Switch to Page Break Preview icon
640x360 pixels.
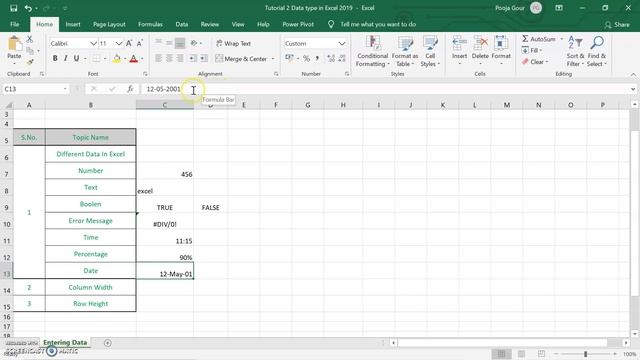[x=541, y=354]
